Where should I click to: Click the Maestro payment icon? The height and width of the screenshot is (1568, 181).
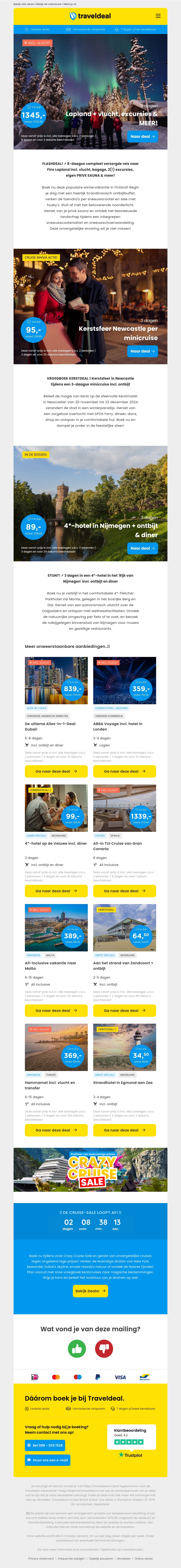(x=77, y=1377)
